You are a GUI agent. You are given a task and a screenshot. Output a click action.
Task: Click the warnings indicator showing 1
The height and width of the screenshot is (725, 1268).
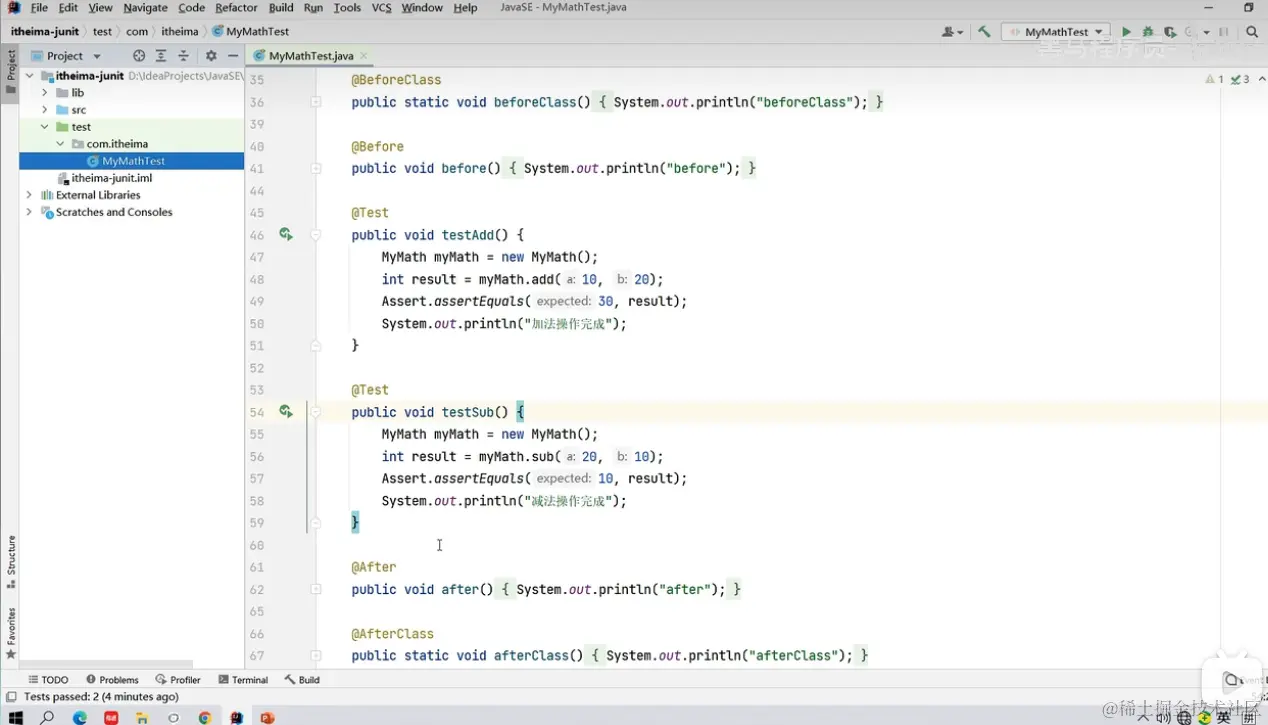[1214, 79]
